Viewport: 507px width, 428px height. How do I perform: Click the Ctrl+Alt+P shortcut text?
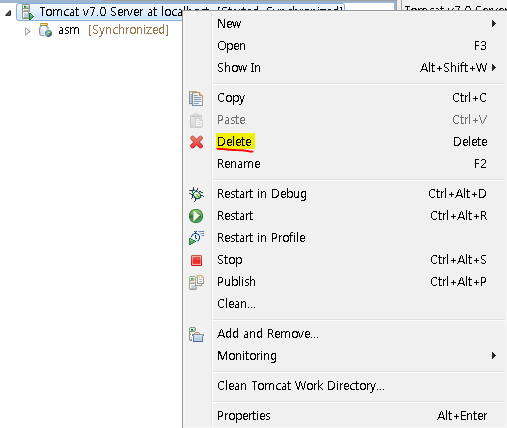point(458,282)
